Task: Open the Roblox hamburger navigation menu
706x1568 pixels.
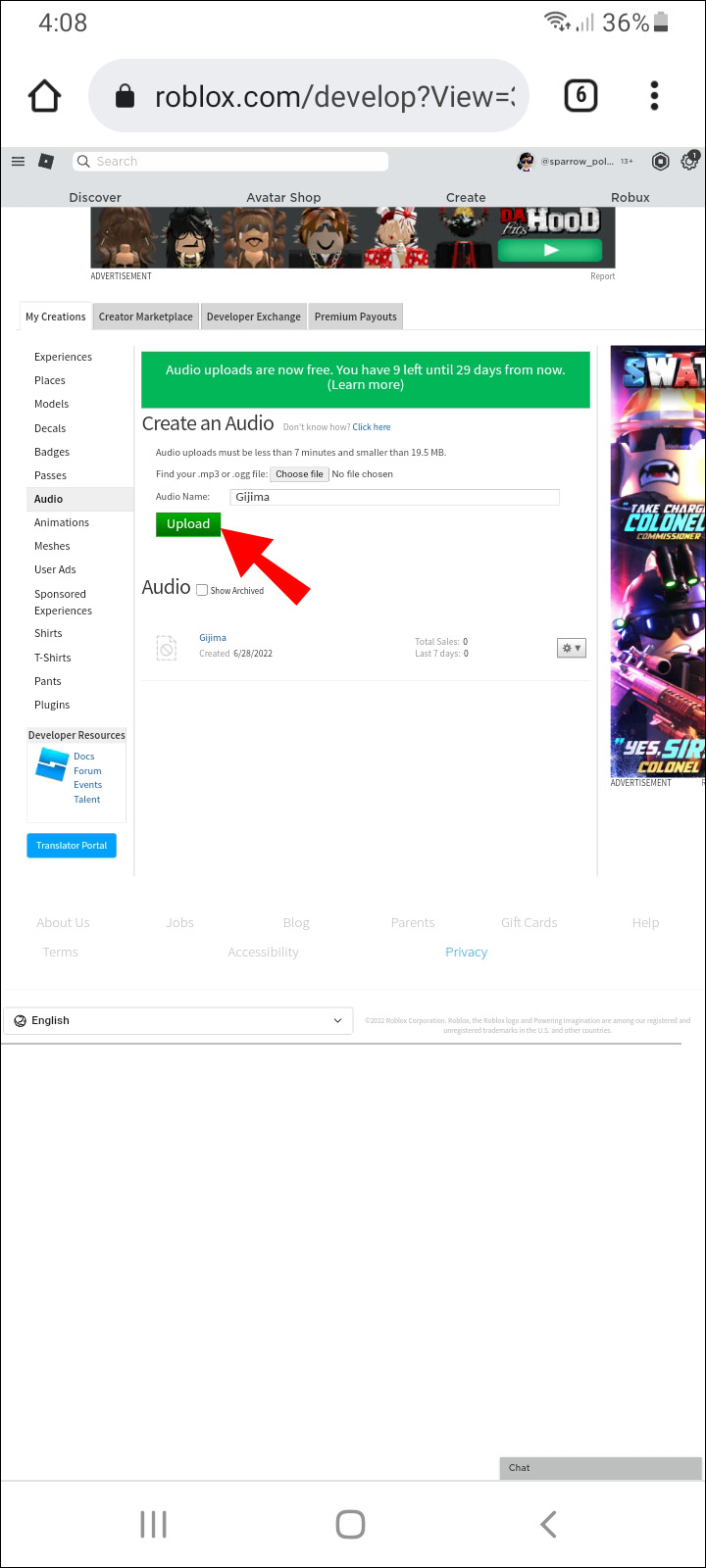Action: (18, 162)
